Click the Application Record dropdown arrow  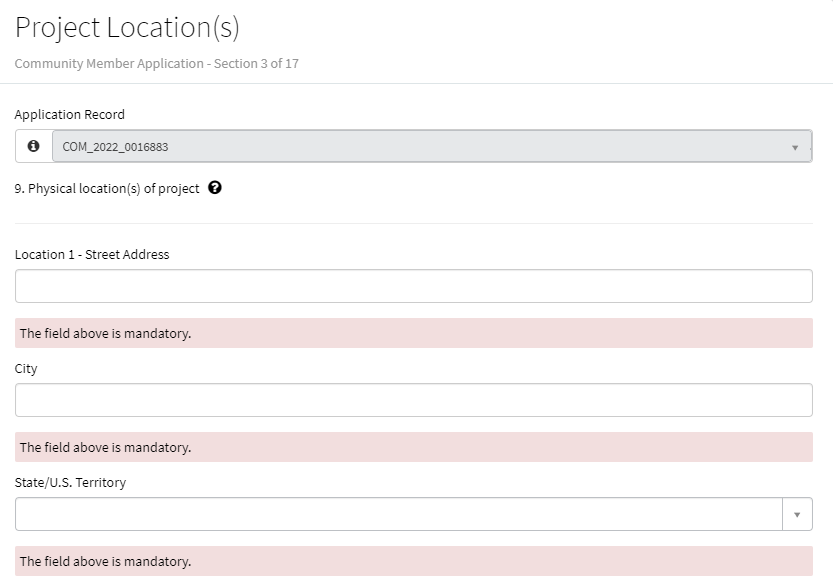click(x=795, y=147)
